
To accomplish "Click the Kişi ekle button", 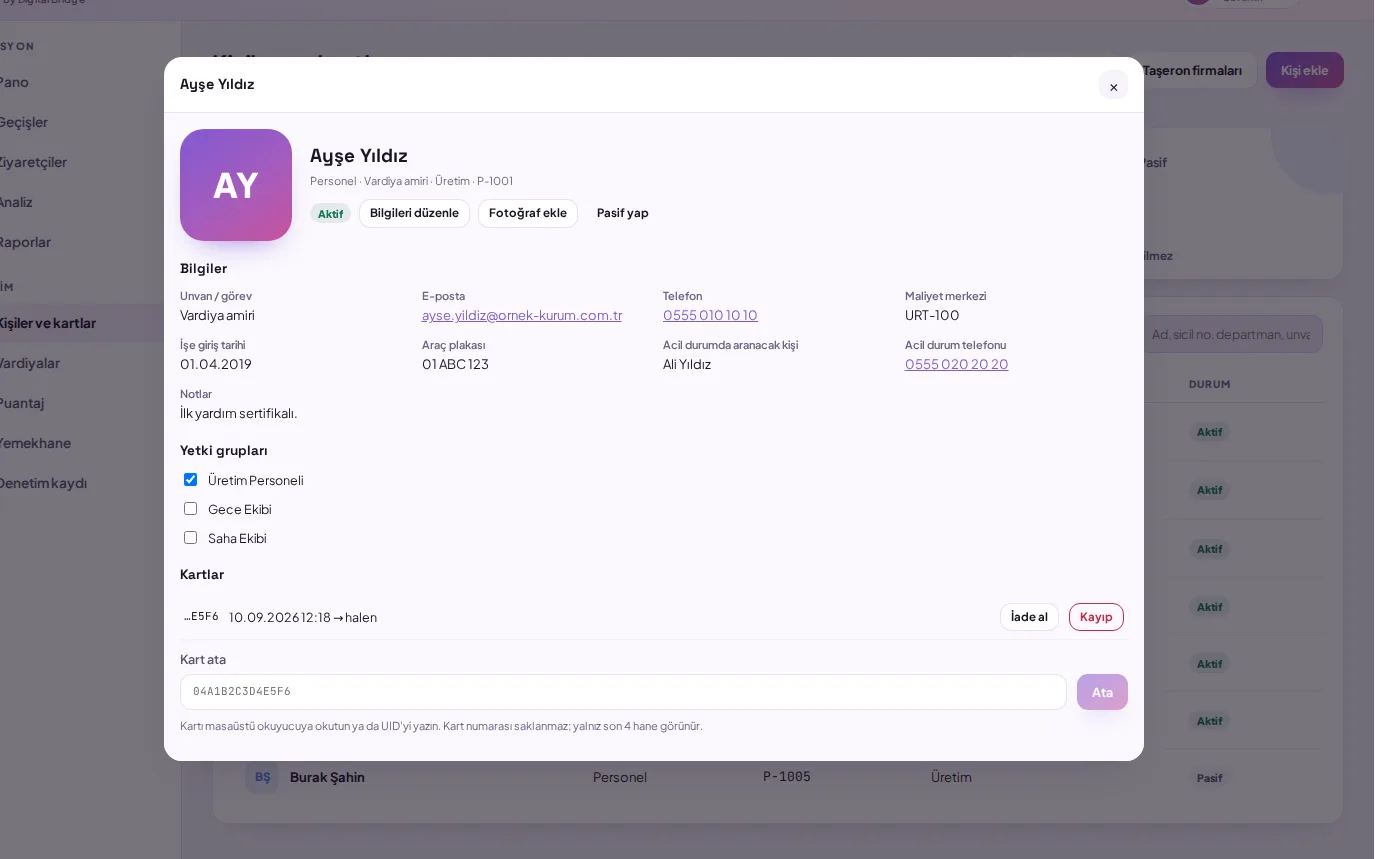I will pos(1305,70).
